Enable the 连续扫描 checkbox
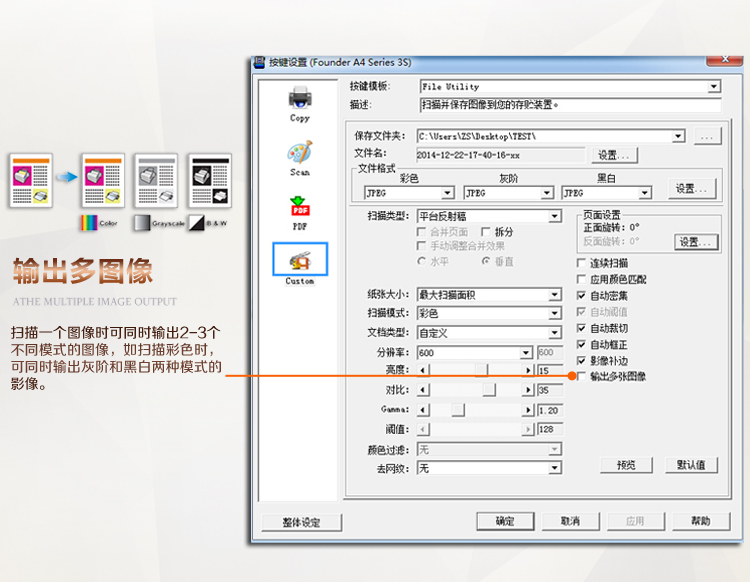This screenshot has height=582, width=750. coord(582,263)
